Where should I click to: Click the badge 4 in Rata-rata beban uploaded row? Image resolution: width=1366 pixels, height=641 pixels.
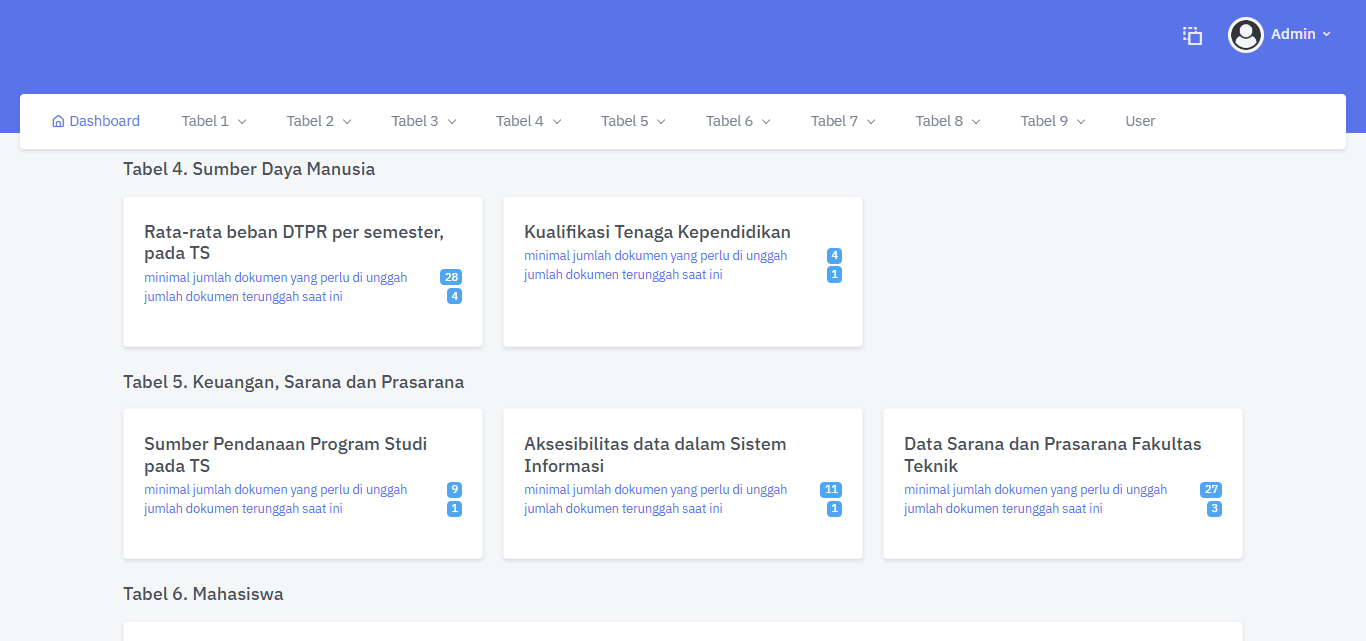click(455, 297)
